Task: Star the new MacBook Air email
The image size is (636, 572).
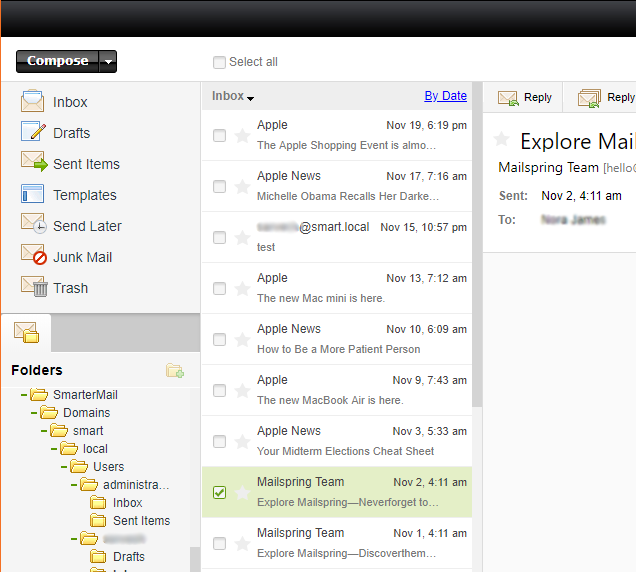Action: (x=242, y=391)
